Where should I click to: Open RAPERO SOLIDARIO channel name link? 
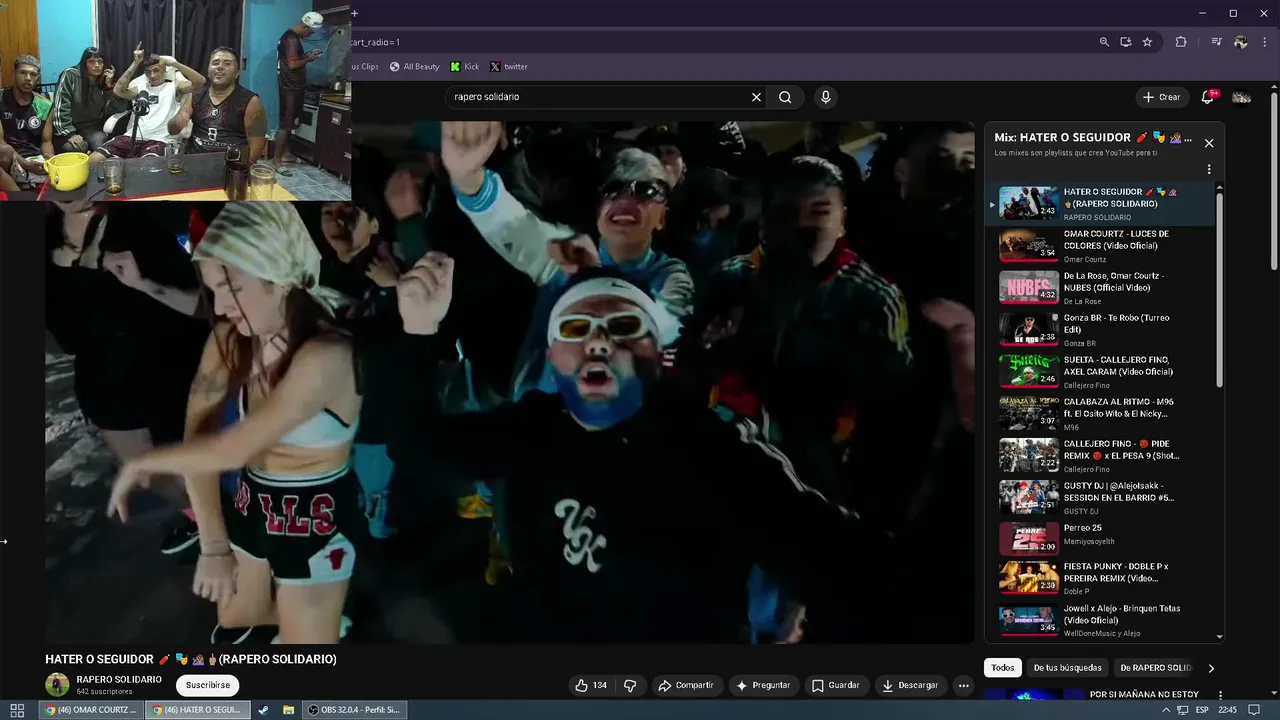(x=119, y=679)
